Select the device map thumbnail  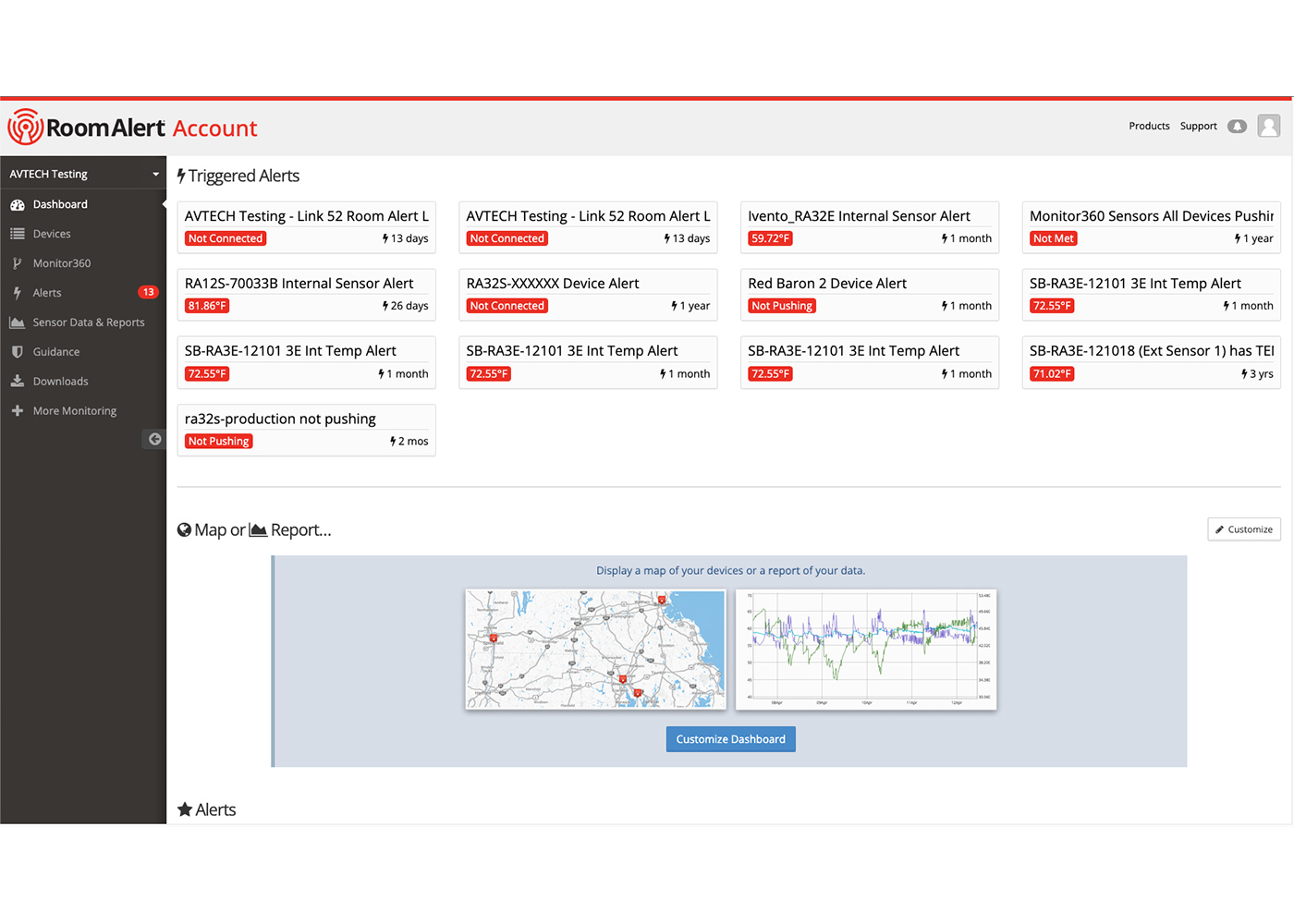tap(595, 650)
